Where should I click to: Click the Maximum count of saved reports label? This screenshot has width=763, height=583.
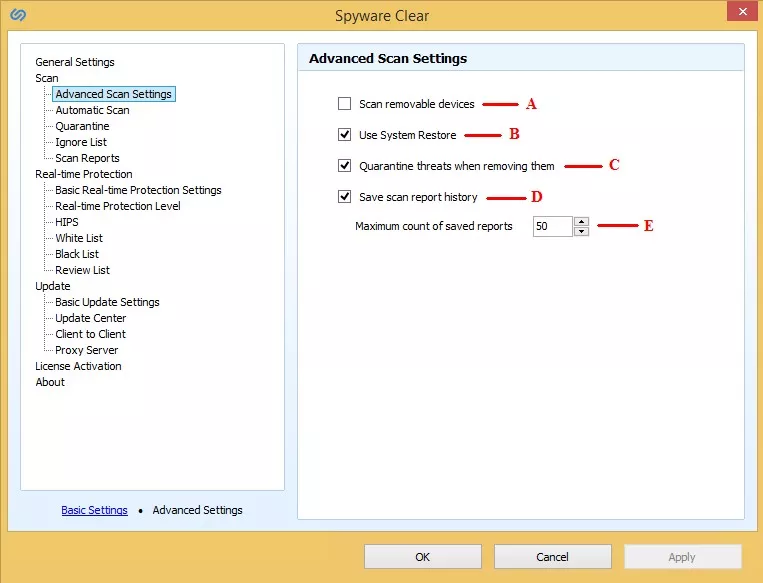[x=434, y=226]
